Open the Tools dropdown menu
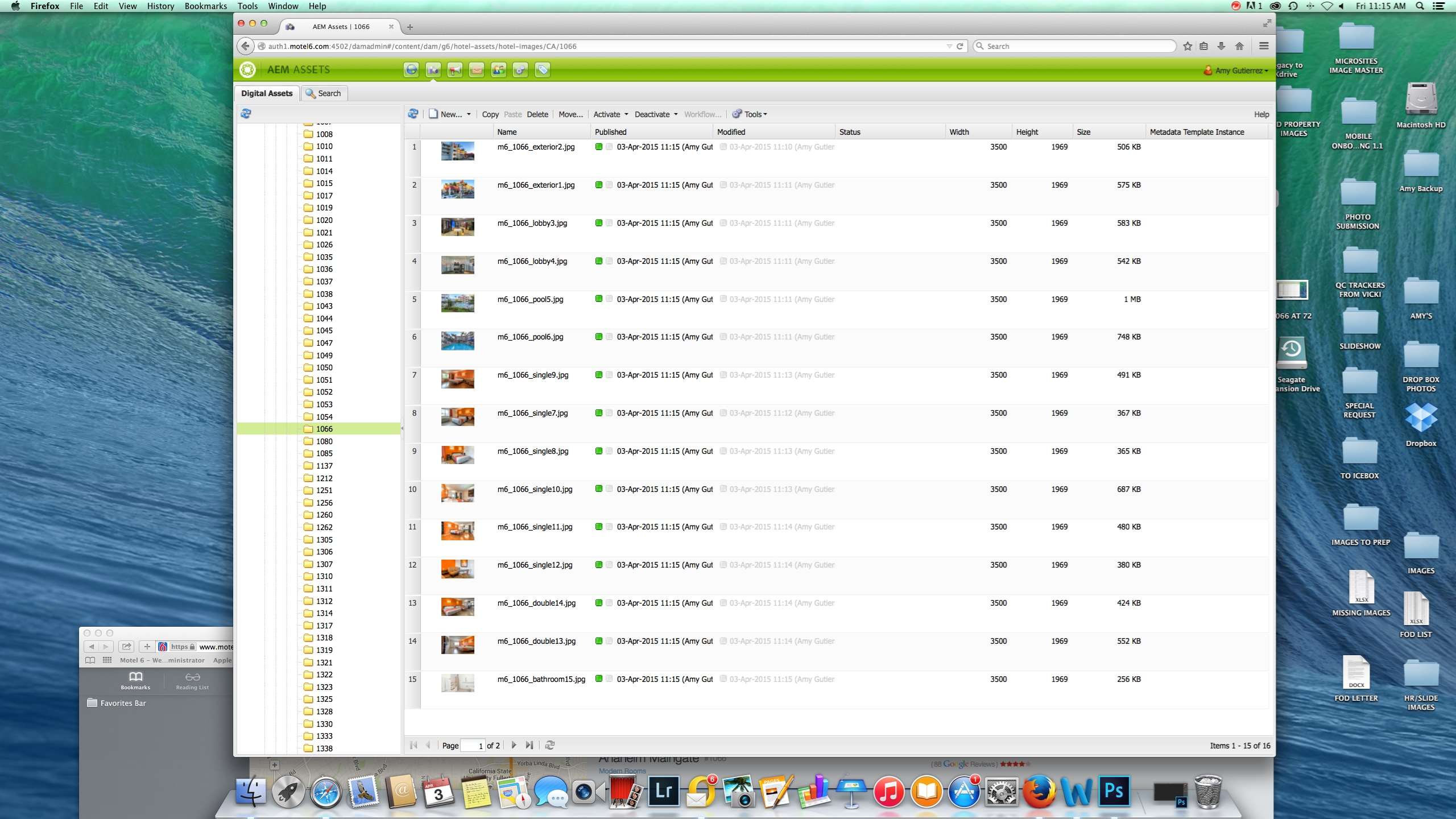 750,114
